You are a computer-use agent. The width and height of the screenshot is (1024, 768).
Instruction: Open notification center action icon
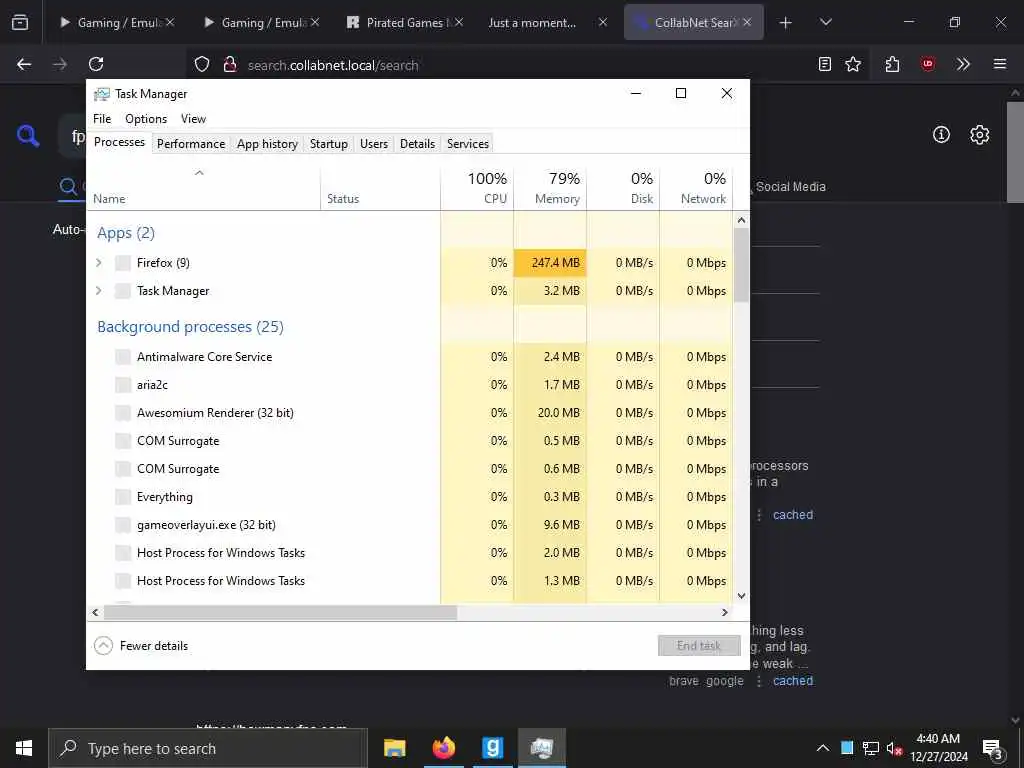pyautogui.click(x=993, y=749)
